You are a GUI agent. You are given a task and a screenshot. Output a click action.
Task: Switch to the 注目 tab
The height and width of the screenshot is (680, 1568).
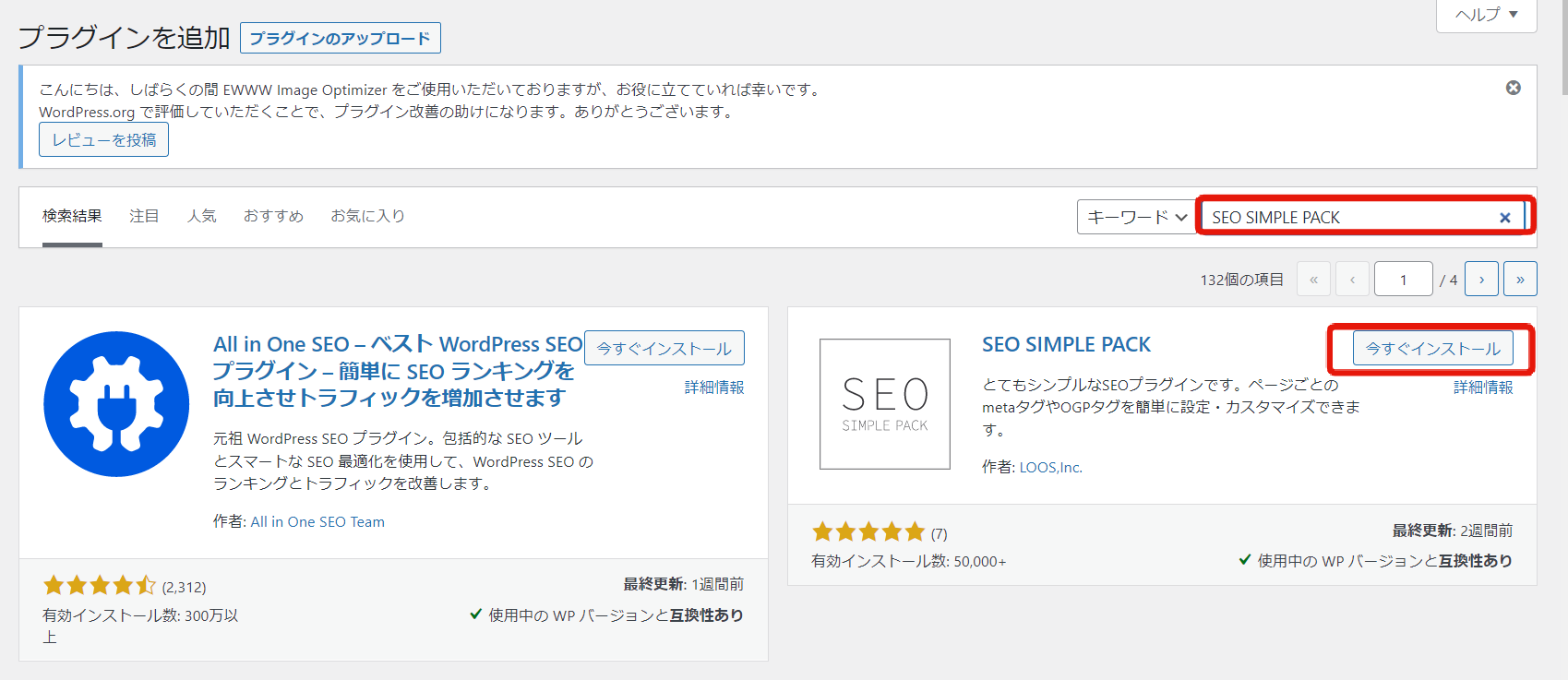[x=144, y=216]
